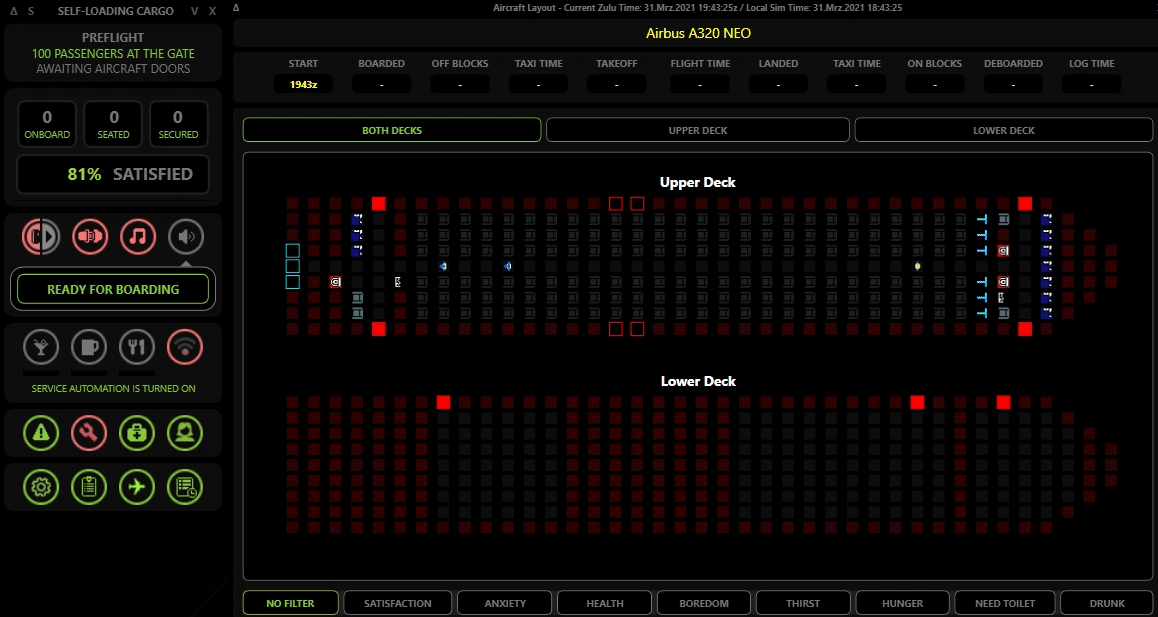Toggle the fork and knife meal service
Viewport: 1158px width, 617px height.
(137, 347)
